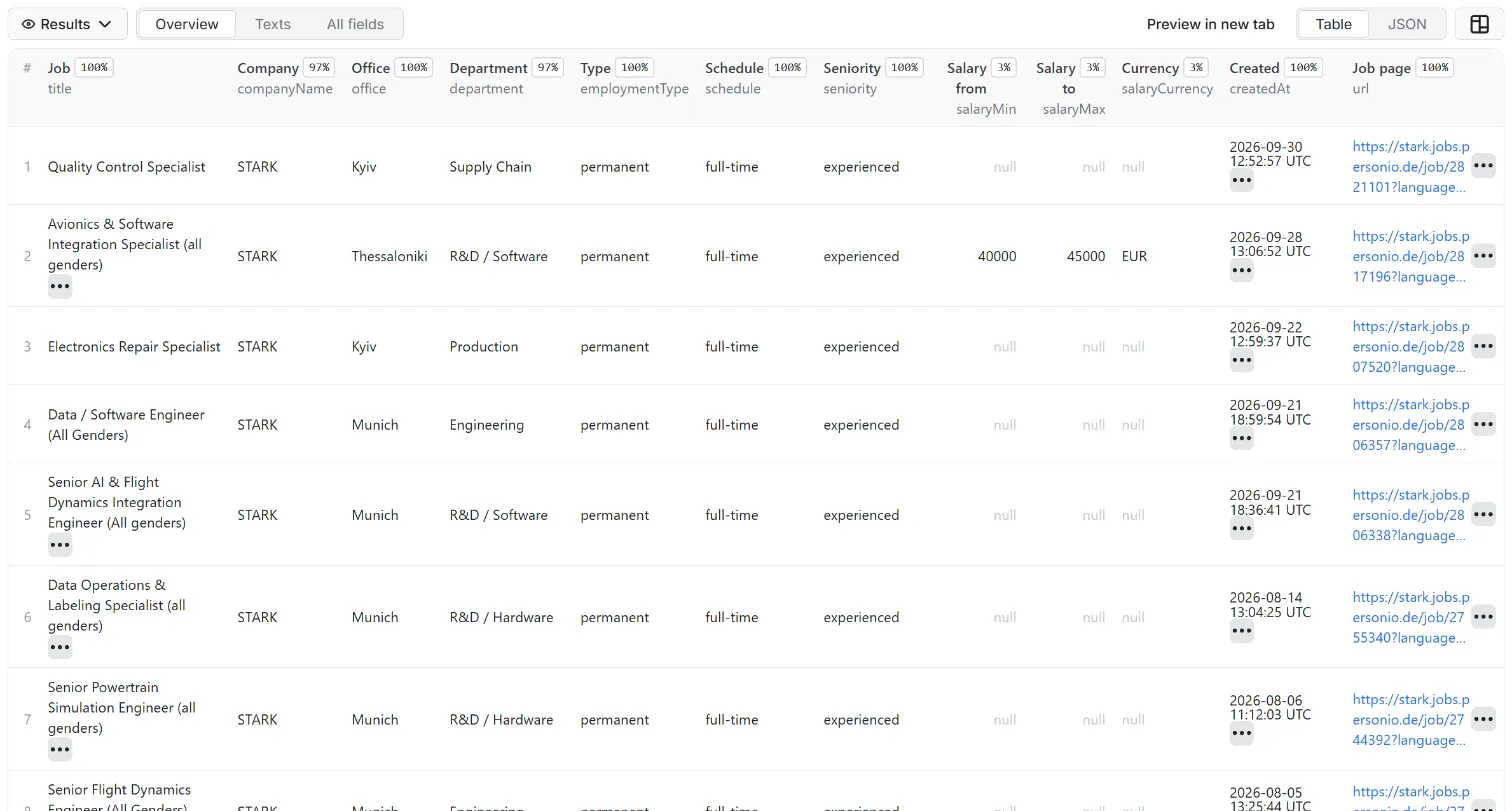Open job link ending 2817196
The height and width of the screenshot is (811, 1512).
coord(1411,257)
